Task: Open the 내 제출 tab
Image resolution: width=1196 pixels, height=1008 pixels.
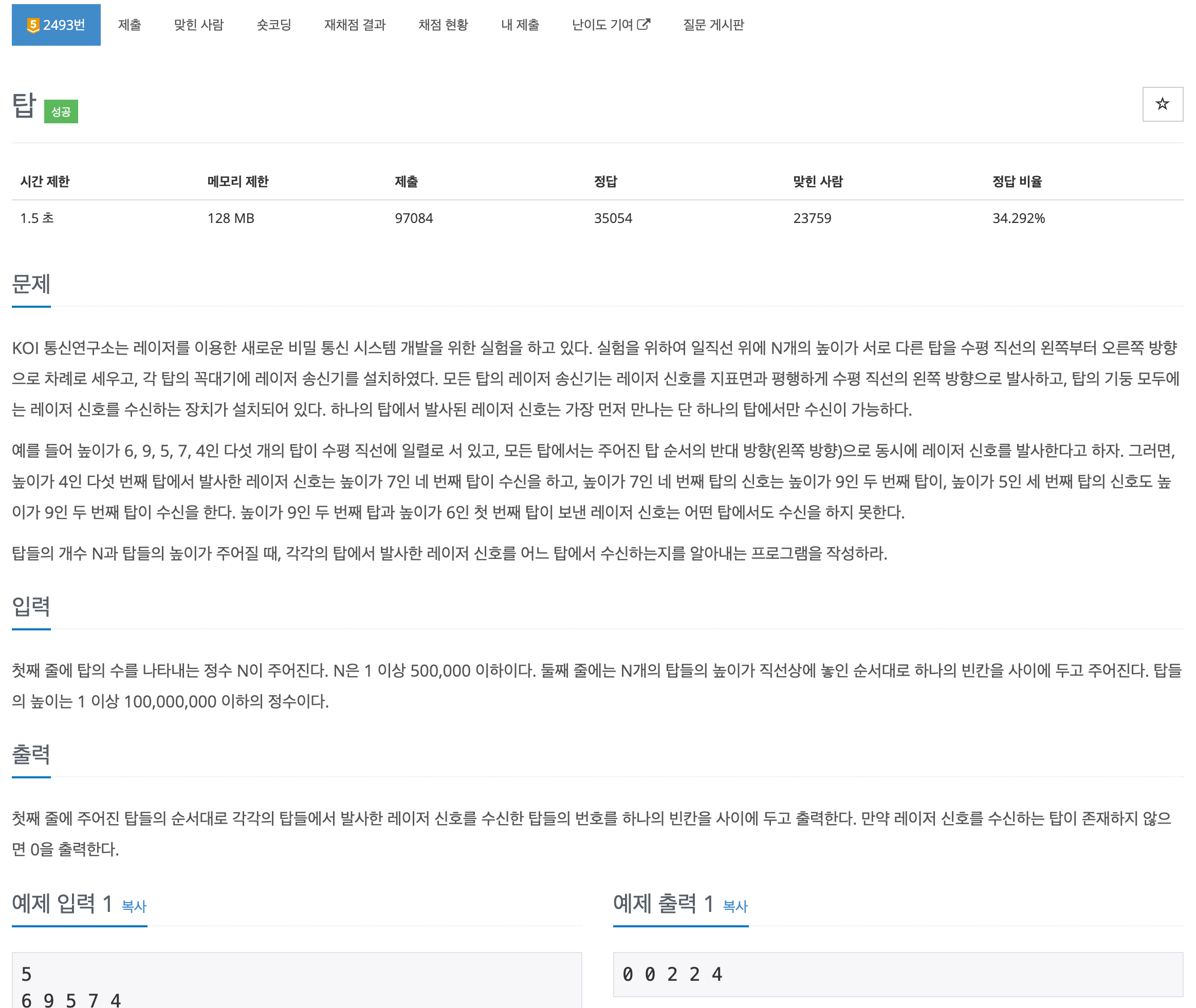Action: click(x=520, y=25)
